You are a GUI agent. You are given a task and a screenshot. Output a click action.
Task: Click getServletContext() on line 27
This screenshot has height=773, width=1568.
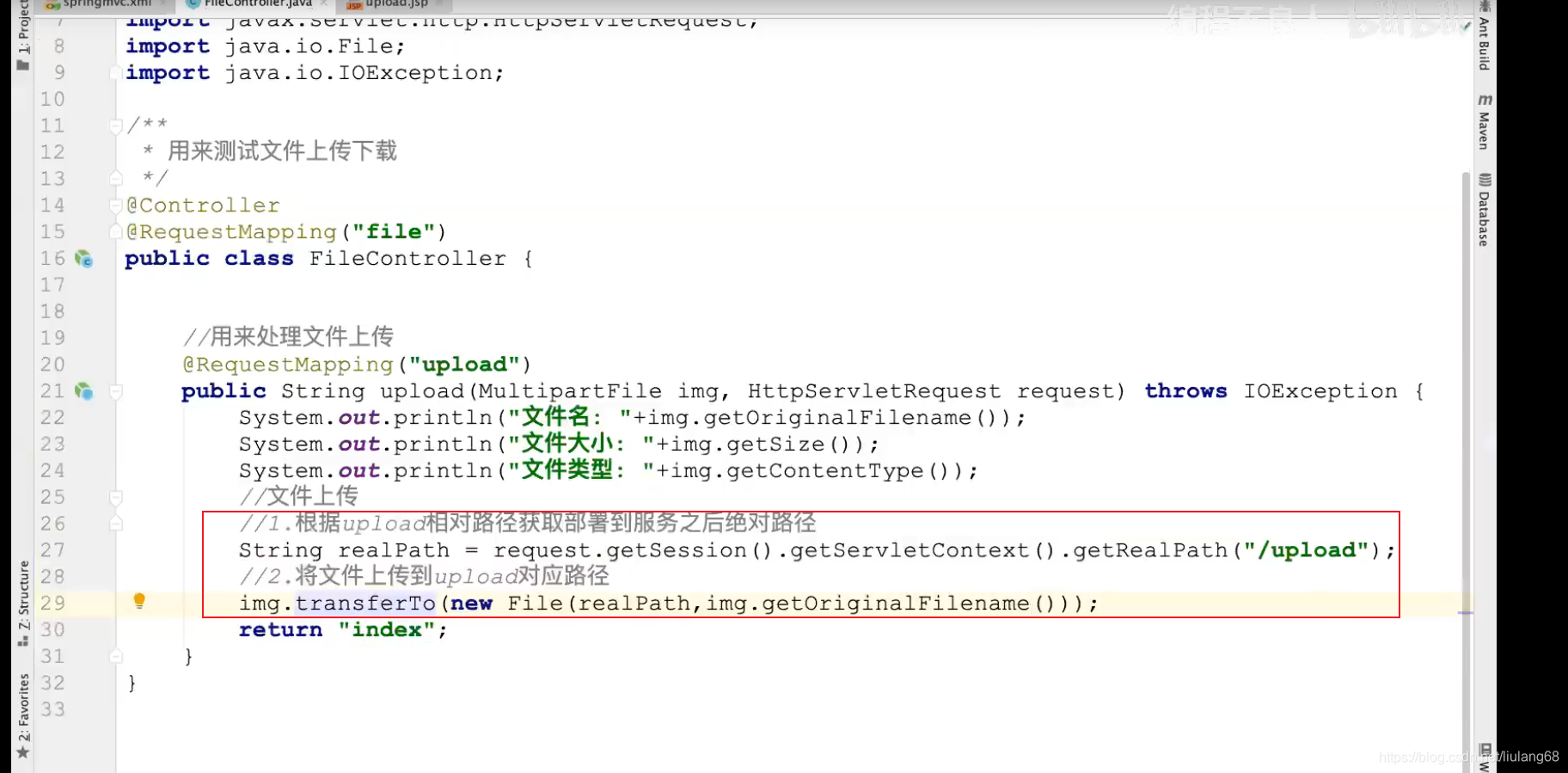pos(922,550)
